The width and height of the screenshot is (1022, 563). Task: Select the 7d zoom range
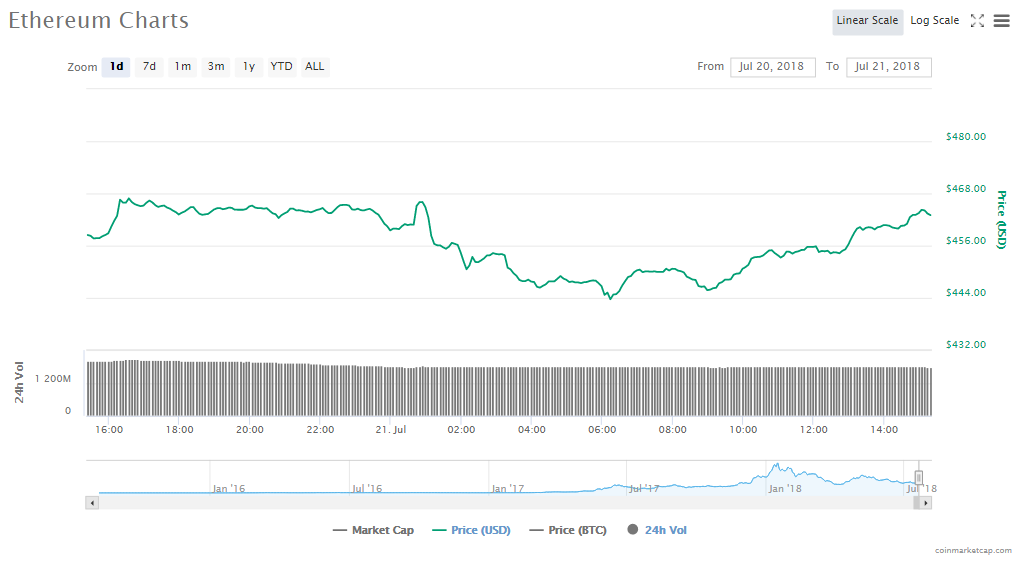[149, 67]
